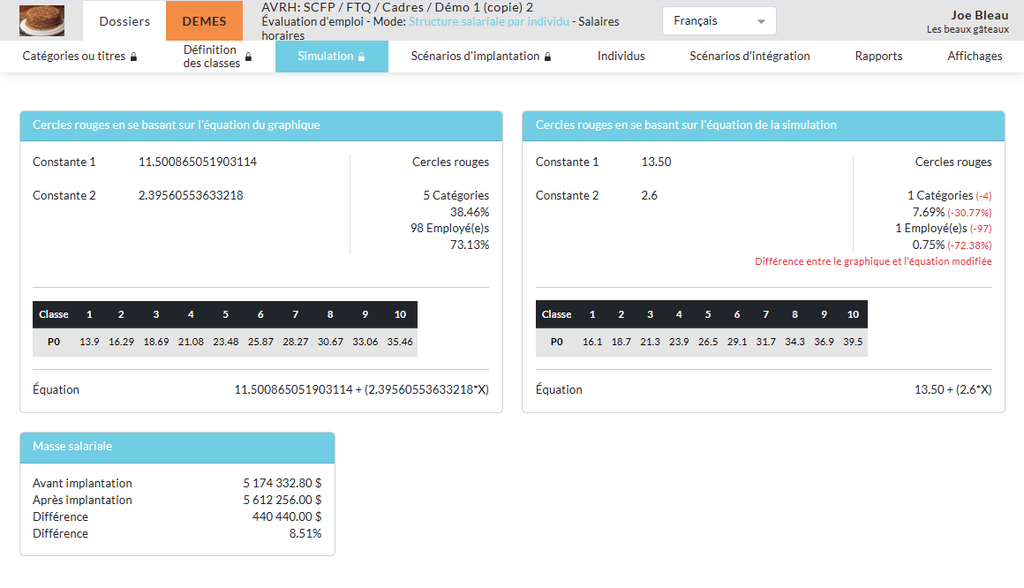This screenshot has width=1024, height=588.
Task: Click the 1 Catégories (-4) text
Action: point(950,195)
